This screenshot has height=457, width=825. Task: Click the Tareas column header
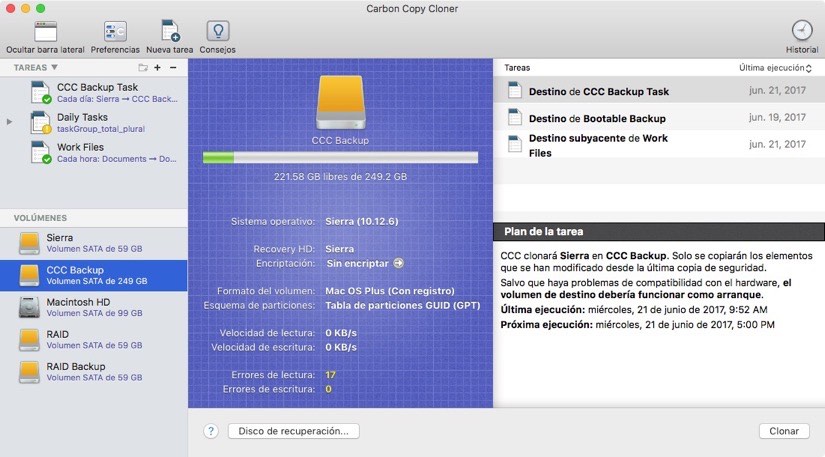517,68
